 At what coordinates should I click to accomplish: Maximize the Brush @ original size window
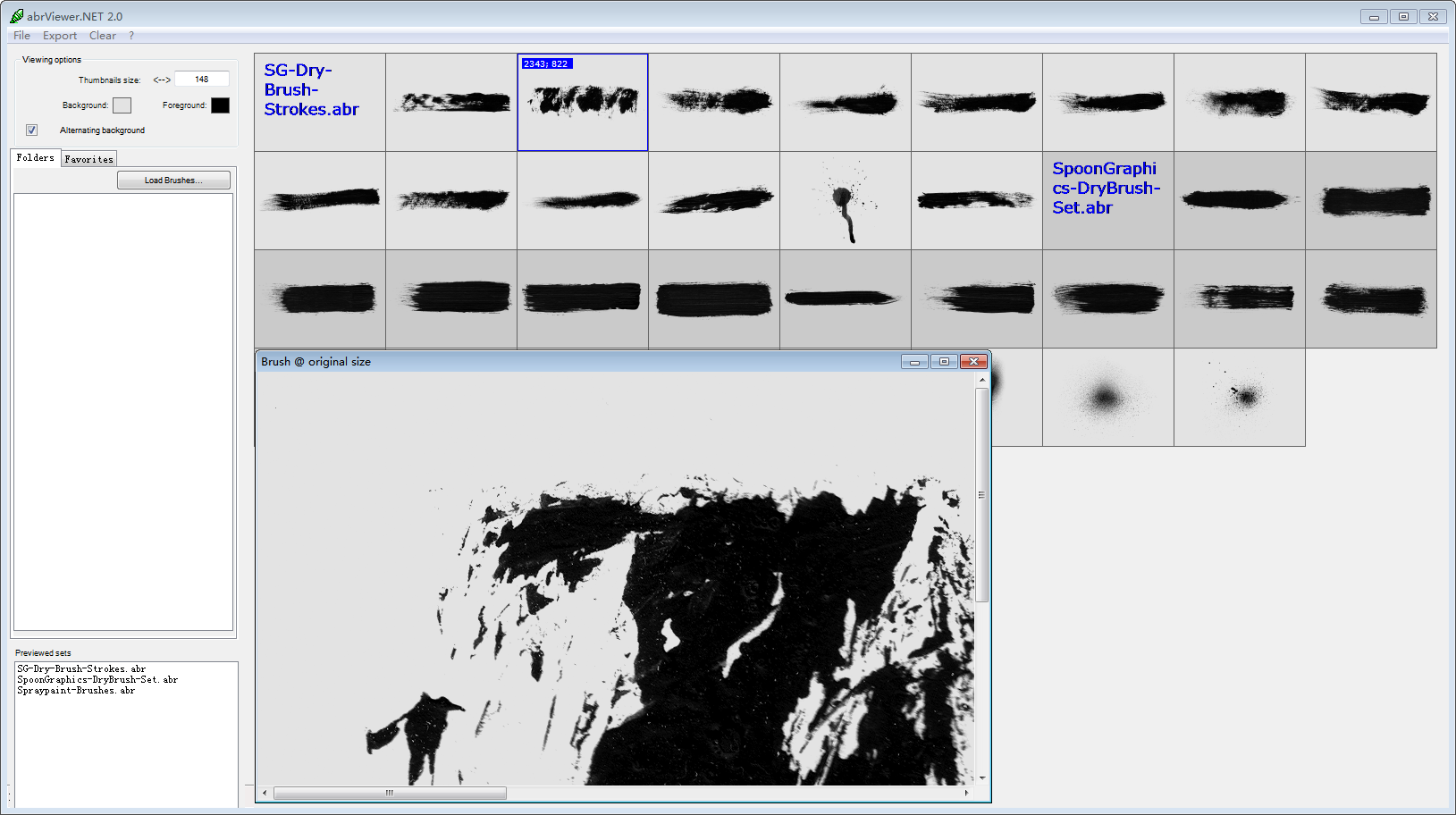click(944, 362)
